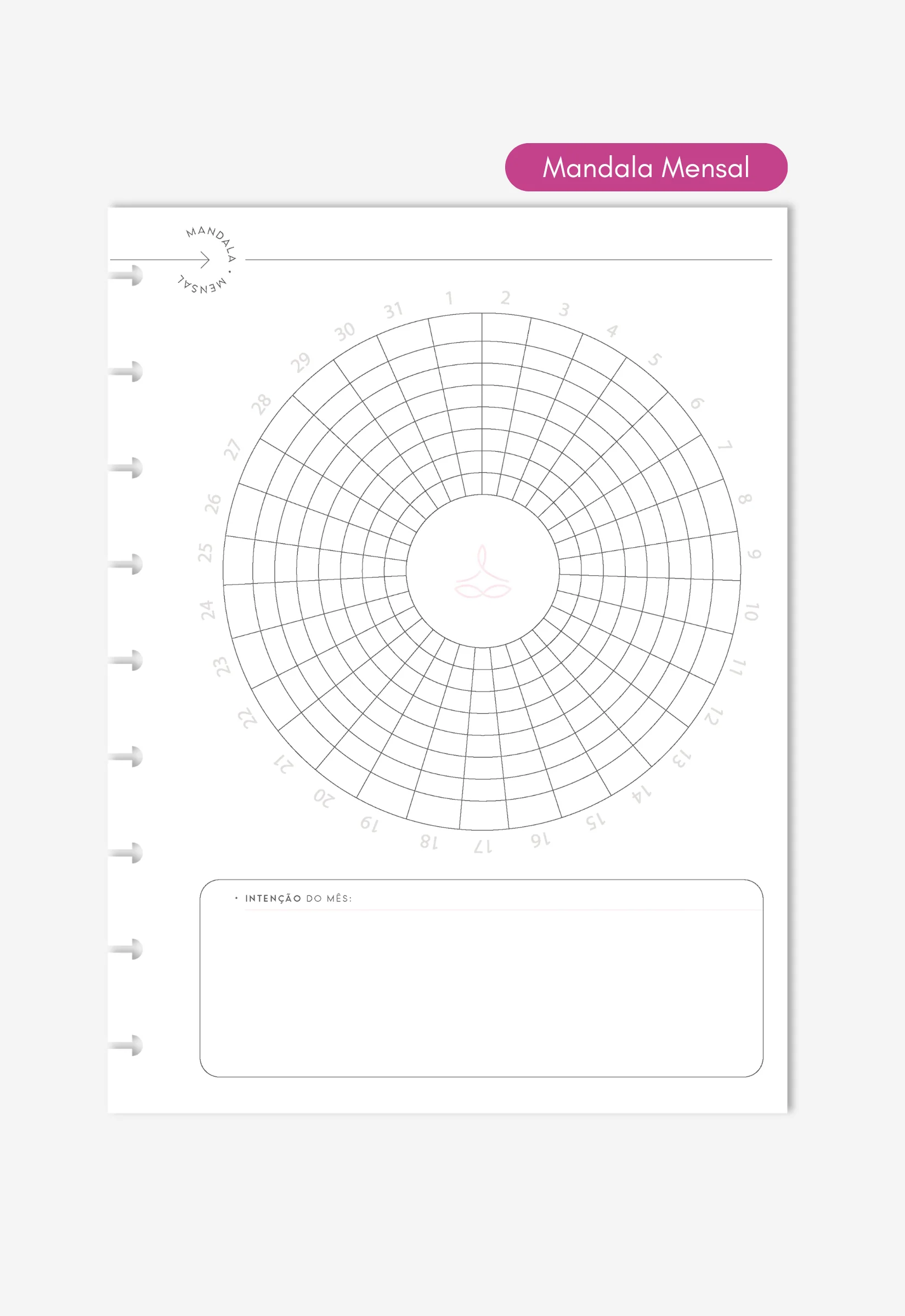
Task: Click day number 8 on mandala
Action: pos(745,499)
